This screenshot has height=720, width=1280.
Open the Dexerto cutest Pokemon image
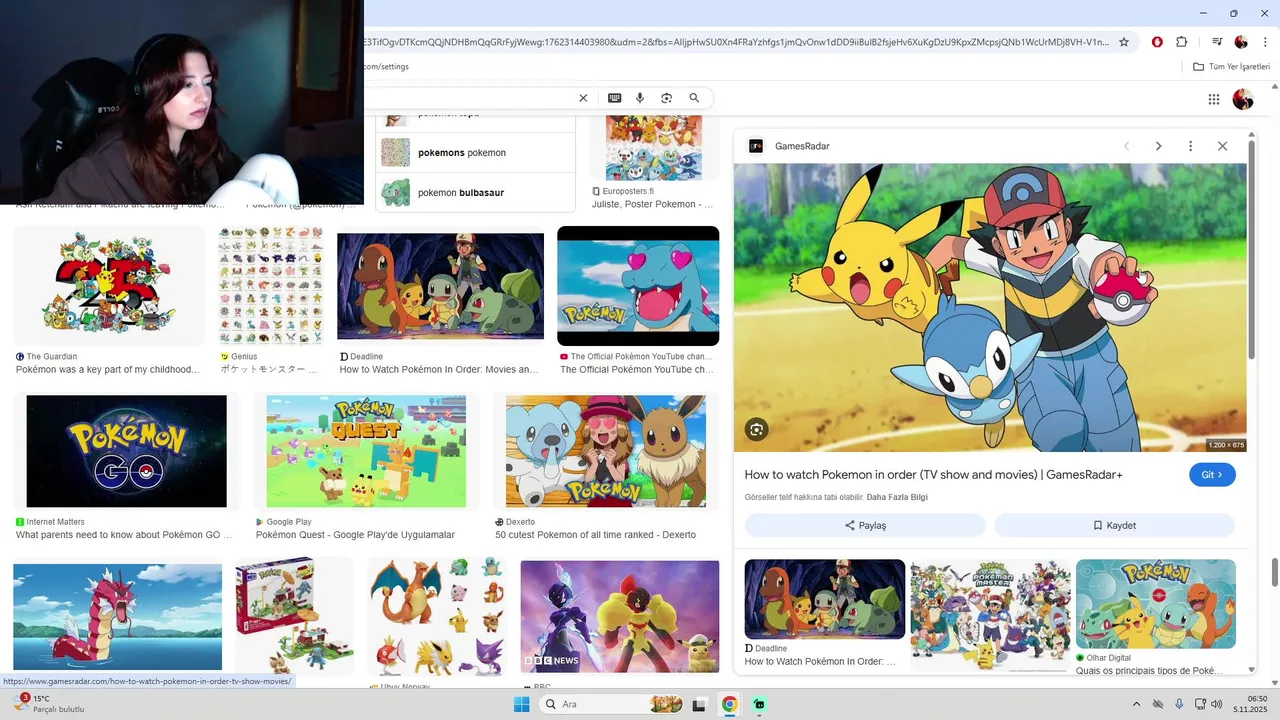(x=606, y=451)
